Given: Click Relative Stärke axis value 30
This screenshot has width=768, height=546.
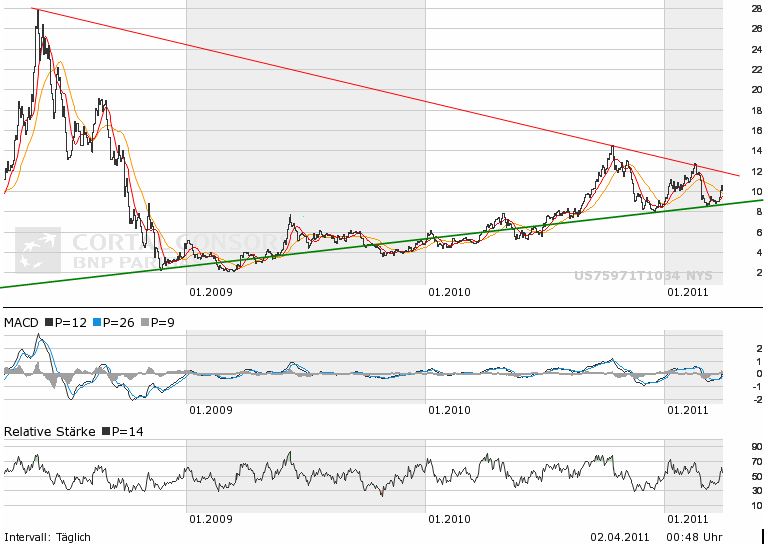Looking at the screenshot, I should [757, 491].
